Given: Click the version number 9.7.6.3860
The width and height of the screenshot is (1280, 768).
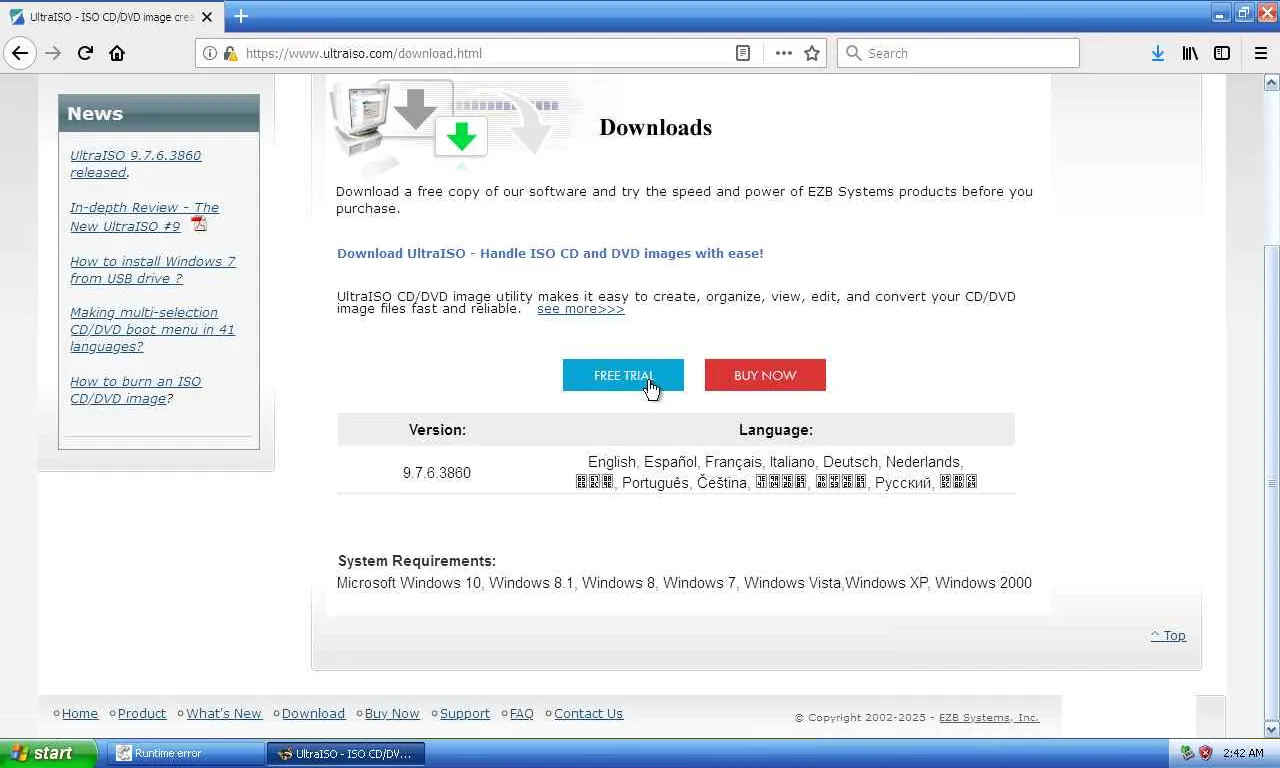Looking at the screenshot, I should point(437,473).
